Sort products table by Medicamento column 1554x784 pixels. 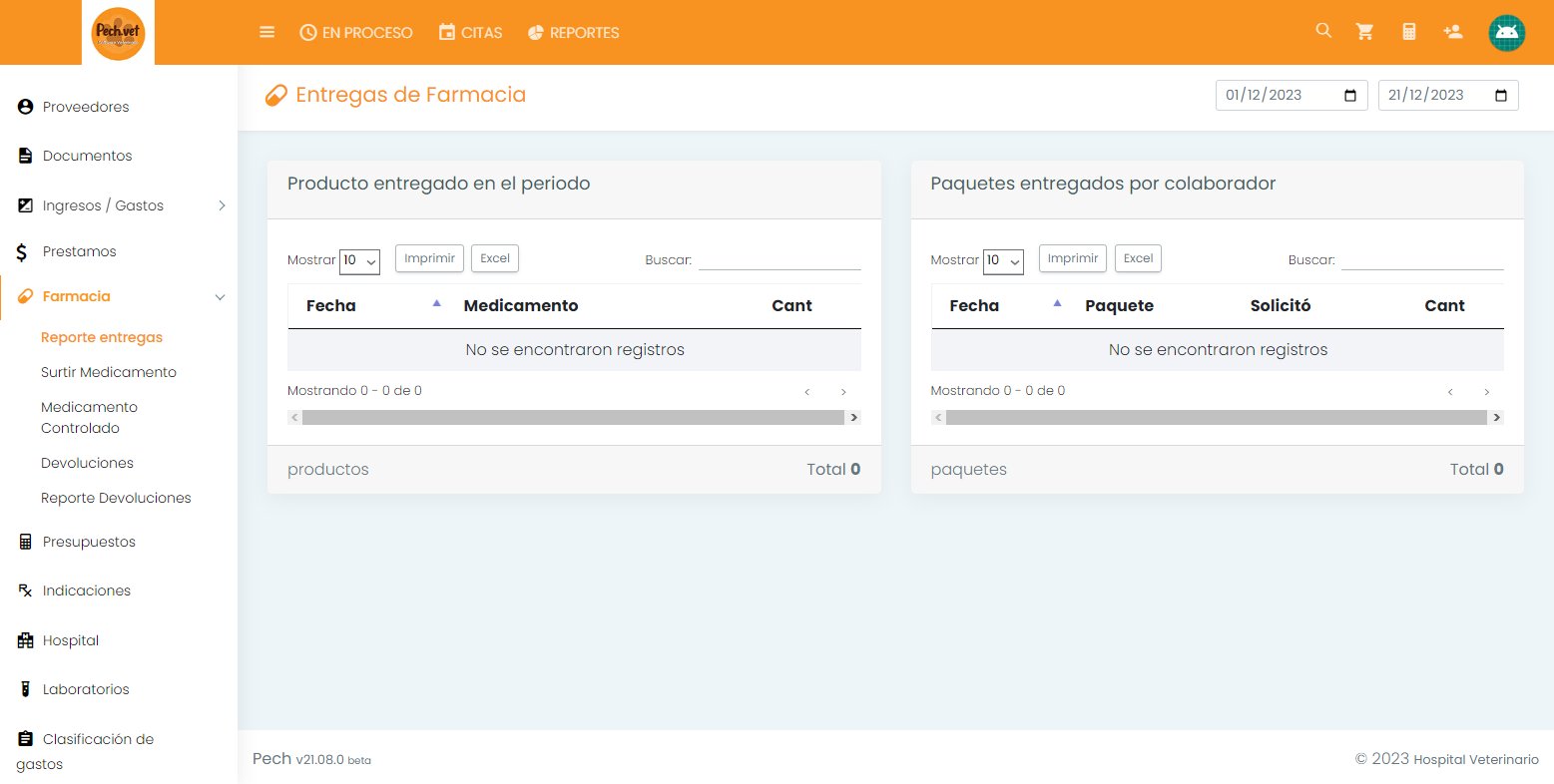point(520,306)
